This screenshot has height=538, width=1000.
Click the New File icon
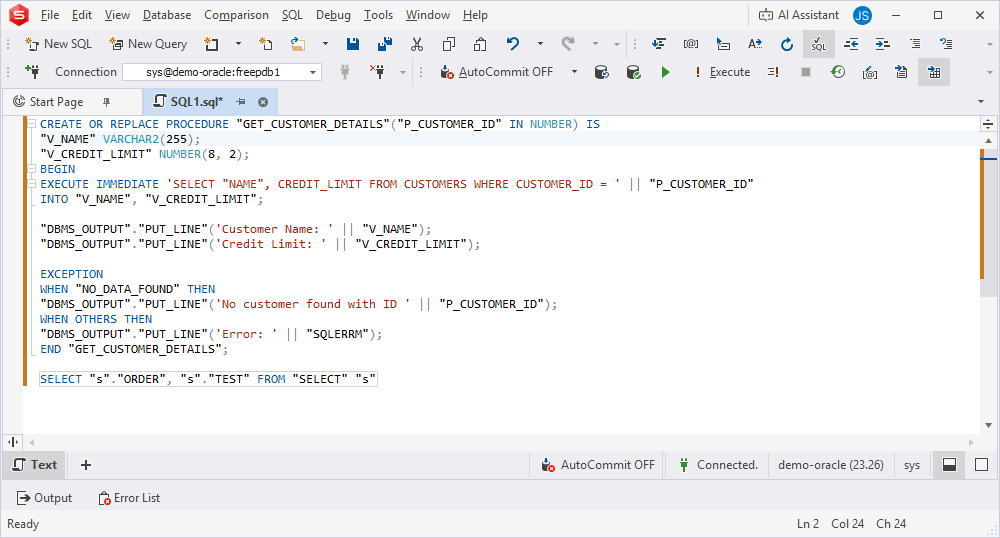(265, 44)
